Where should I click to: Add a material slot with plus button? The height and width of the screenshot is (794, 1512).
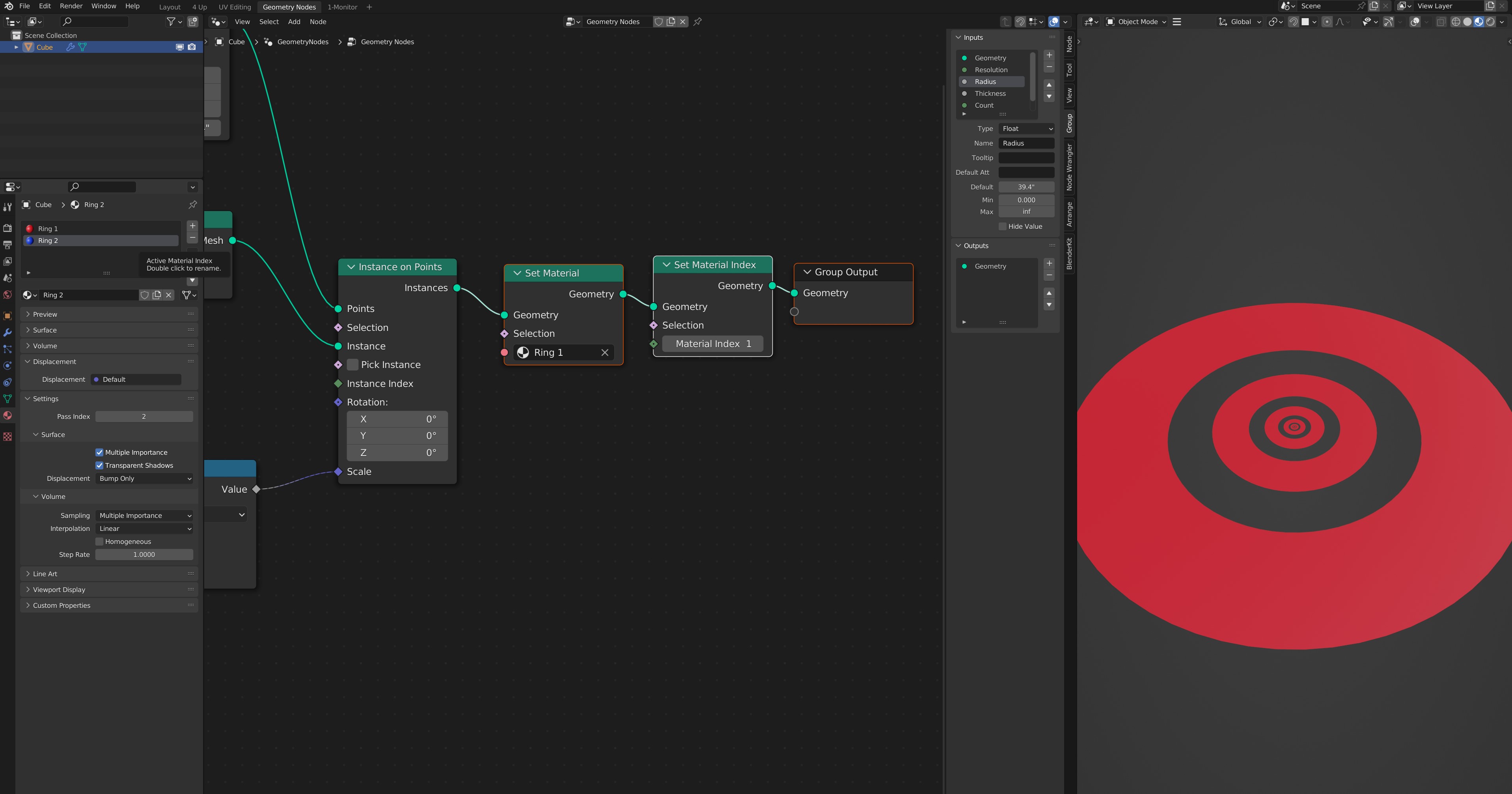192,226
